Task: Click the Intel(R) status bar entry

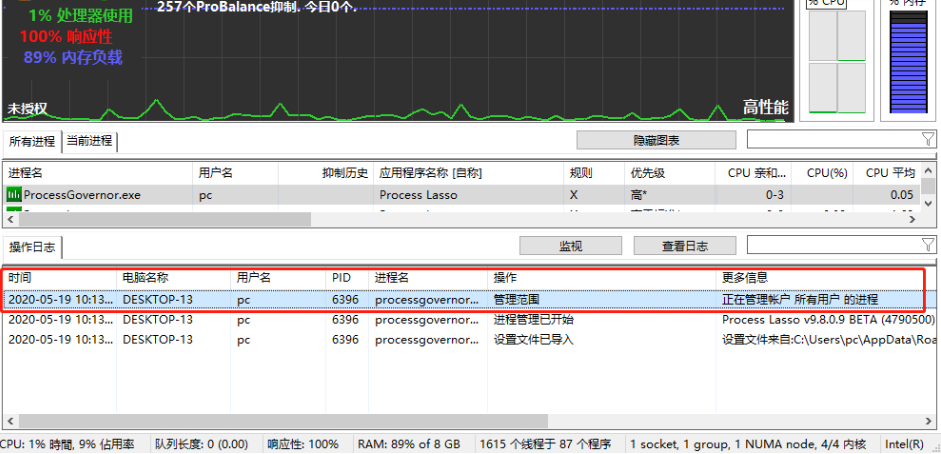Action: (904, 444)
